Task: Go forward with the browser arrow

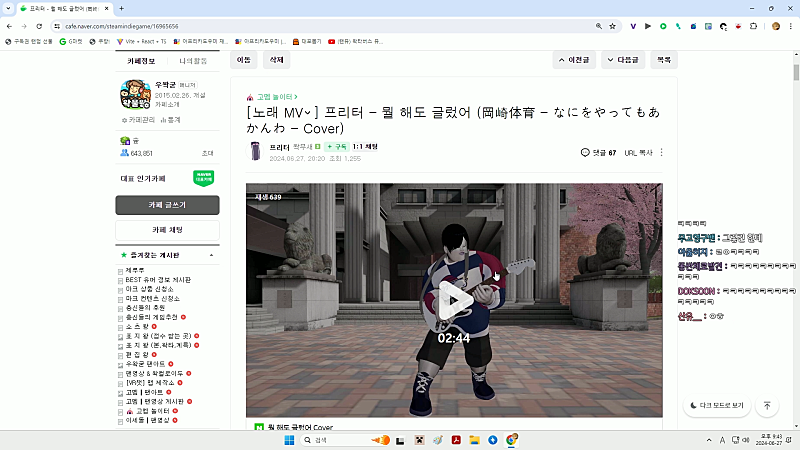Action: pos(24,26)
